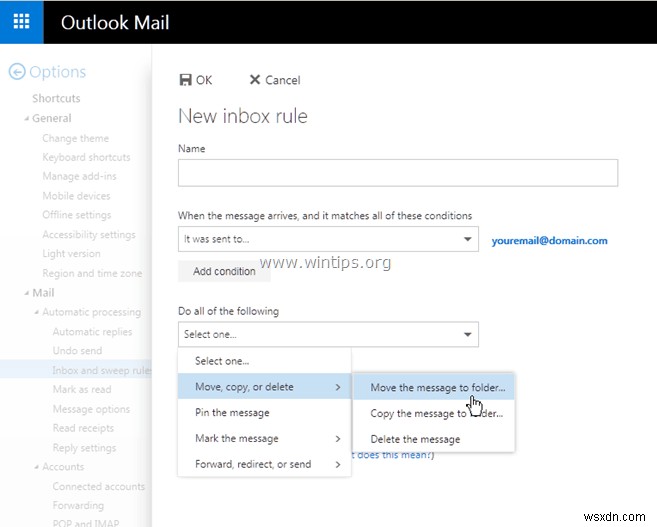Collapse the Automatic processing tree node
The image size is (657, 527).
point(37,312)
